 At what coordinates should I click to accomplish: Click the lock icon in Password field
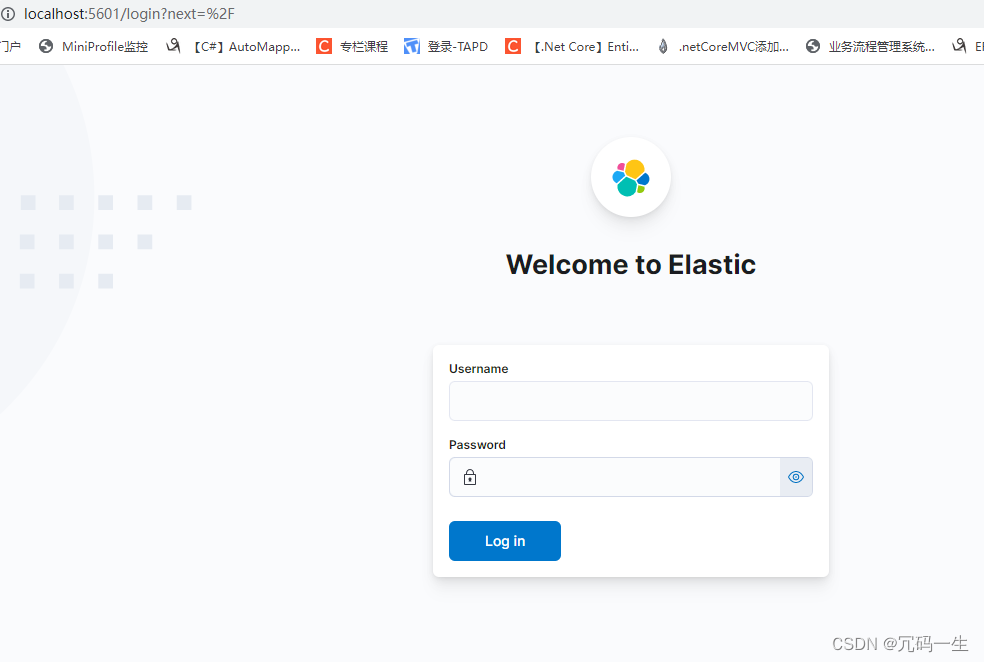point(470,478)
